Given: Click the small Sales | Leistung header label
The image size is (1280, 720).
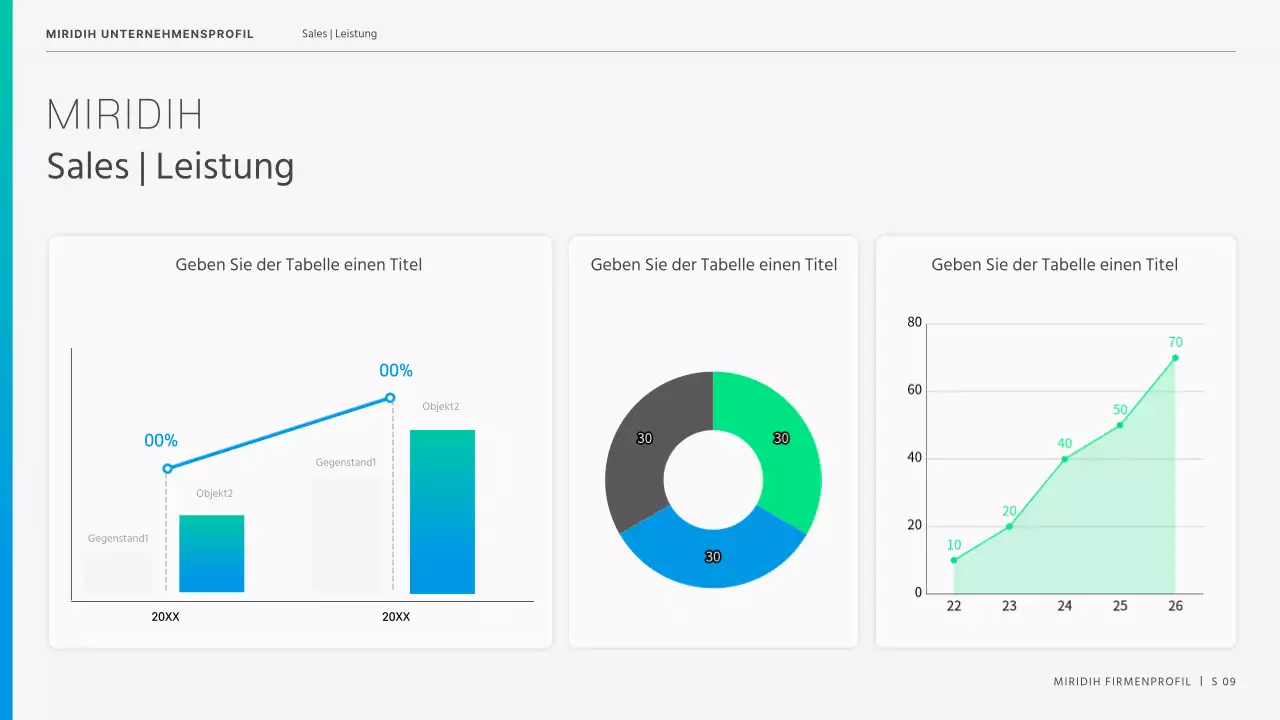Looking at the screenshot, I should point(339,34).
